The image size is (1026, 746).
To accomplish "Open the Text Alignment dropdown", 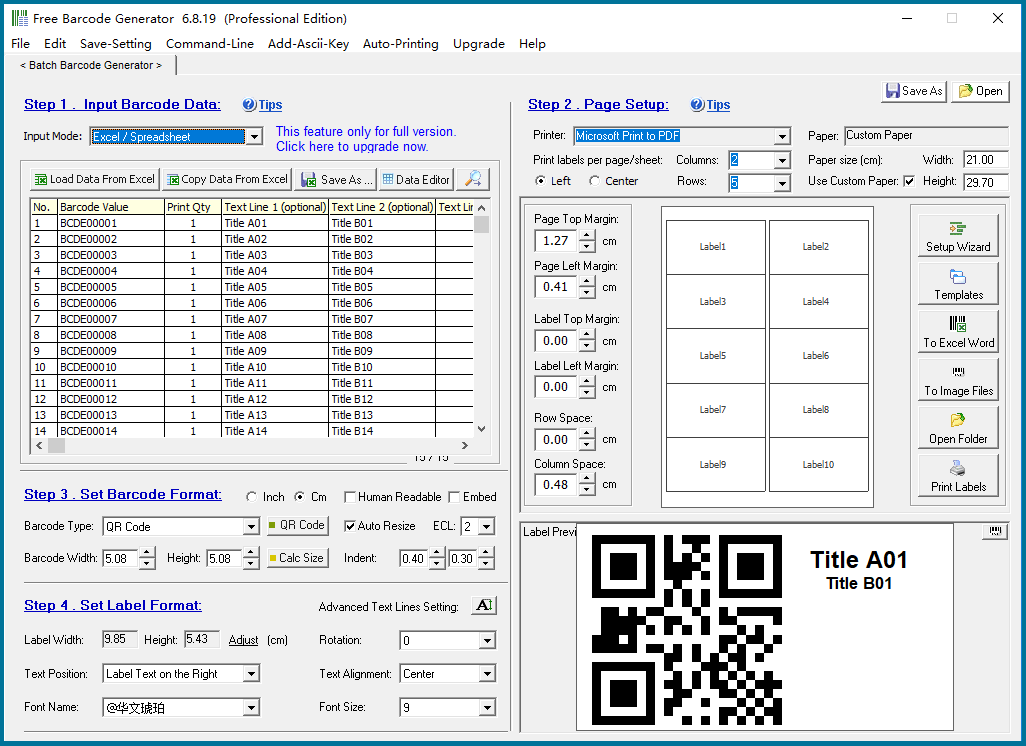I will point(487,674).
